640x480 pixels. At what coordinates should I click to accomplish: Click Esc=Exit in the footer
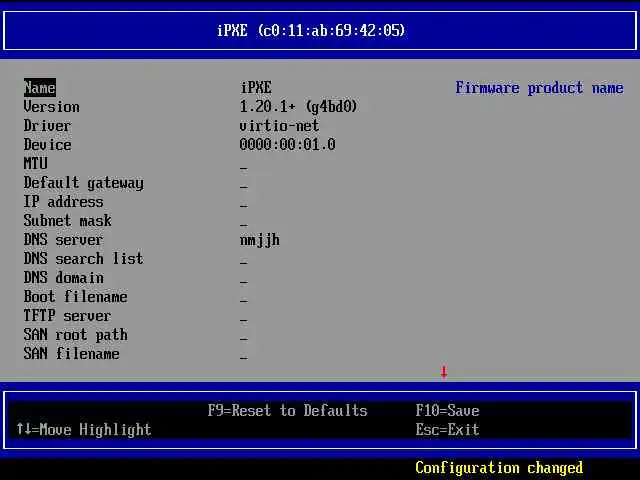click(447, 429)
